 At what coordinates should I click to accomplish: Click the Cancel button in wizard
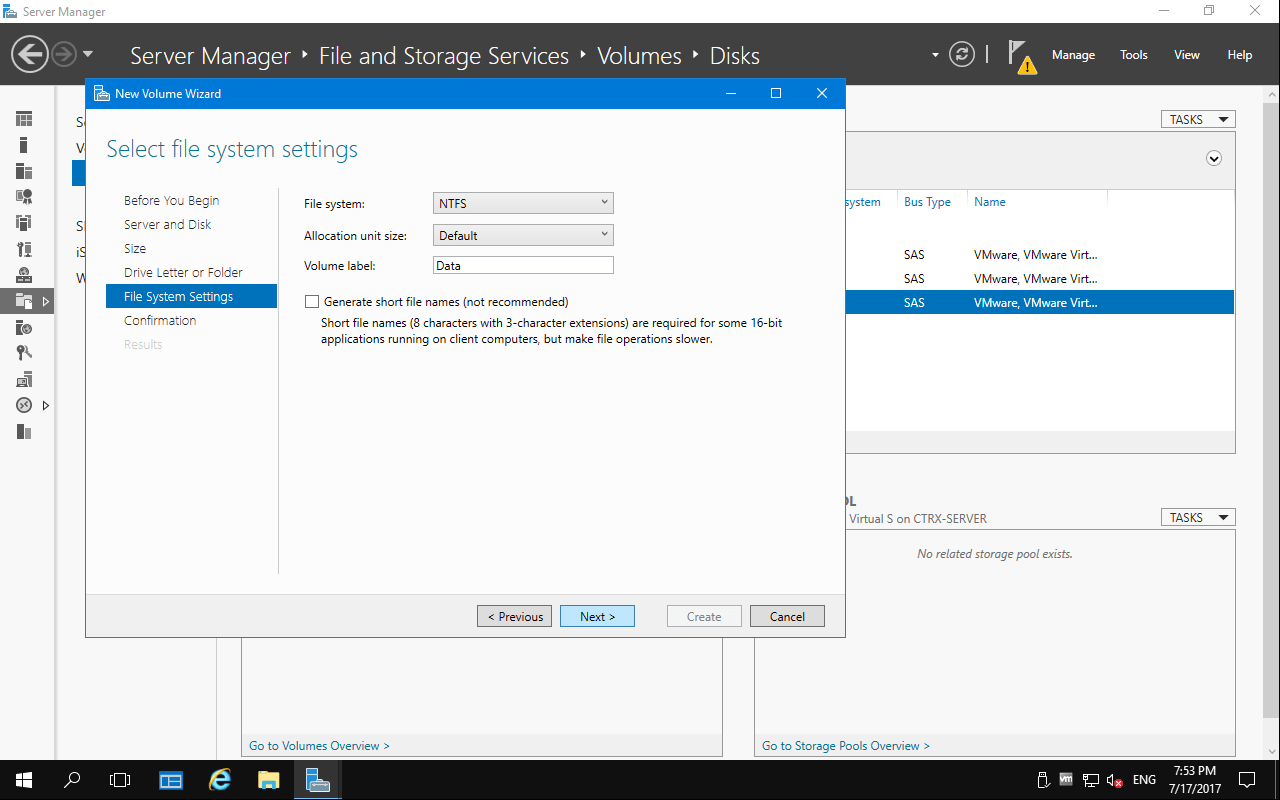tap(787, 616)
